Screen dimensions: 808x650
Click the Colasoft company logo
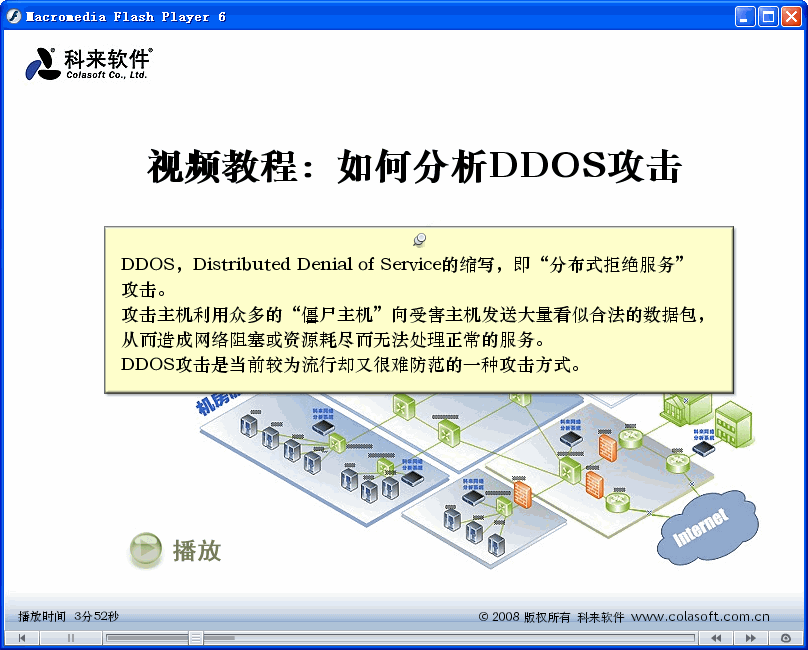(88, 64)
